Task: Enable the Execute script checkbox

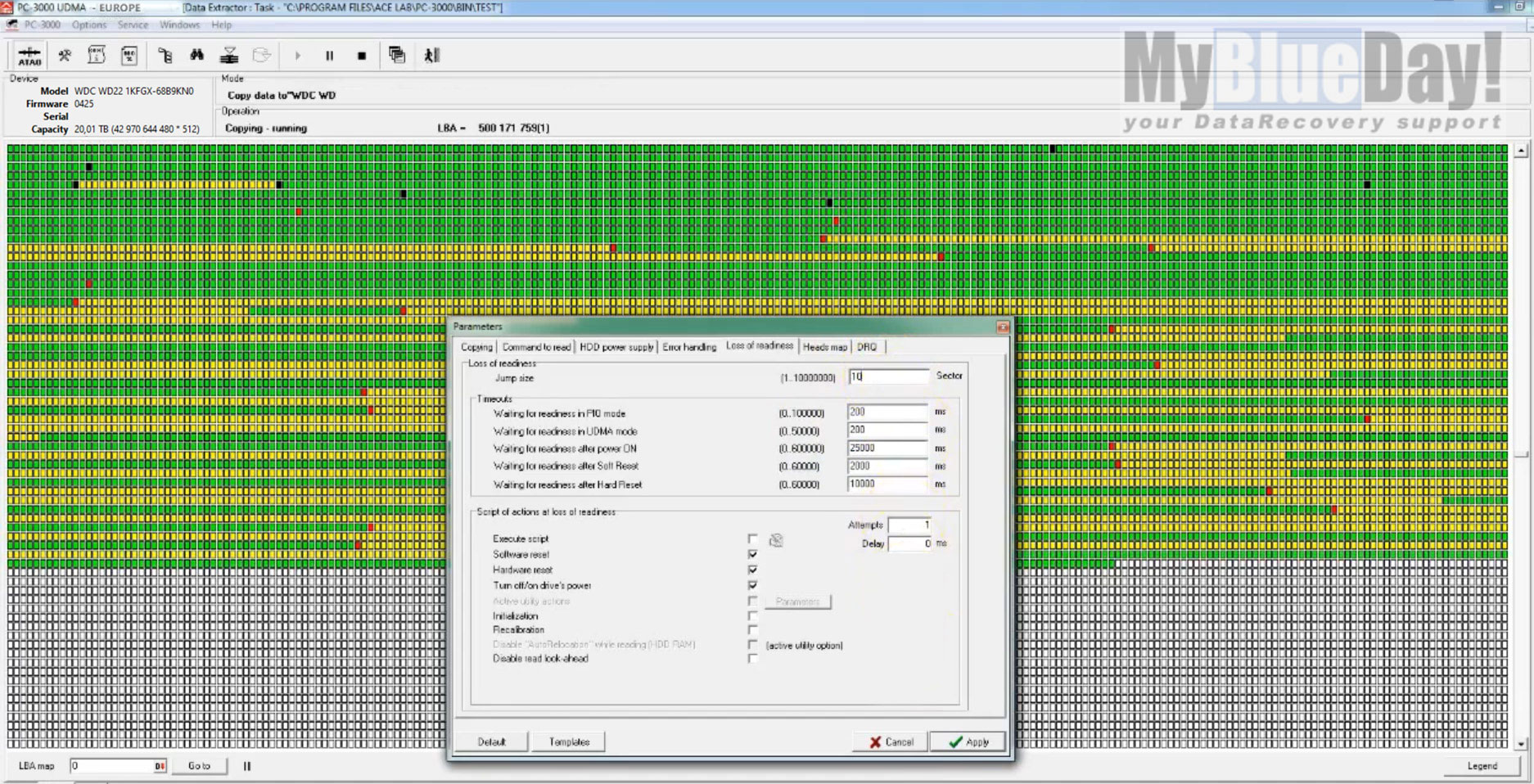Action: point(752,538)
